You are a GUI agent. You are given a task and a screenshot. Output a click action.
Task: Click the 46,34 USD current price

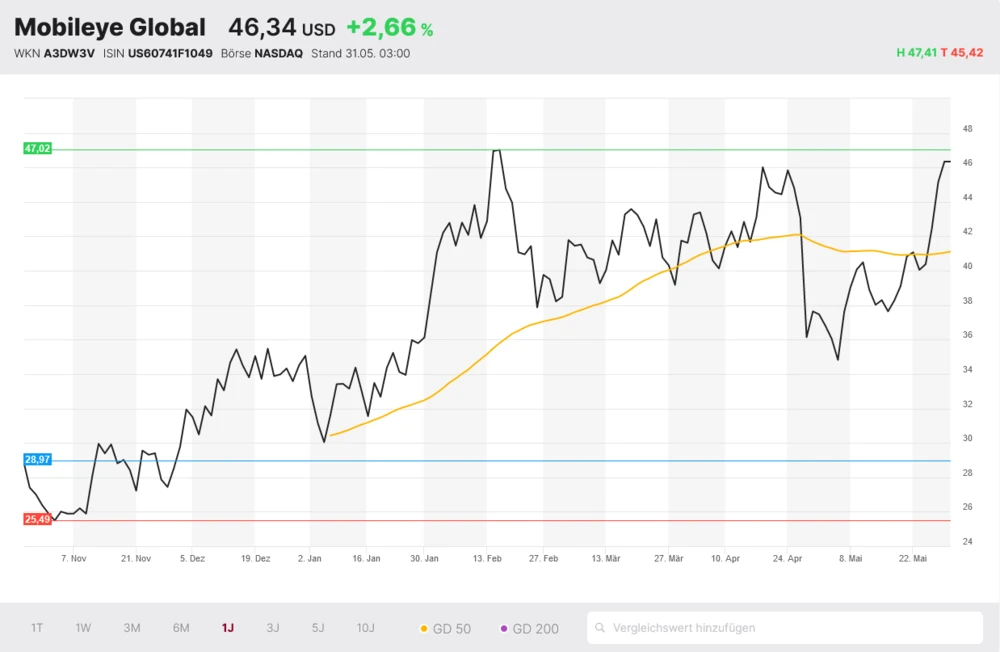281,28
